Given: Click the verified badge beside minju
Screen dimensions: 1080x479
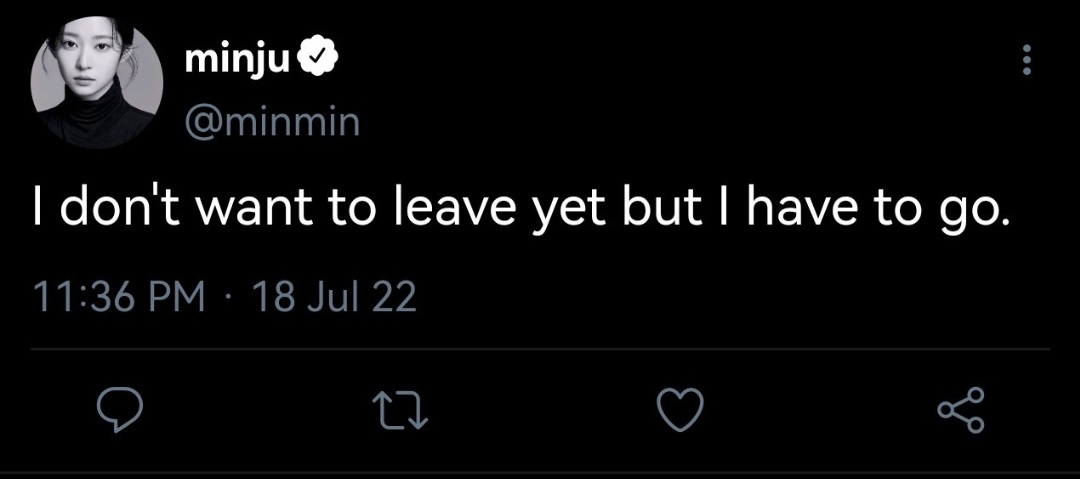Looking at the screenshot, I should 318,61.
